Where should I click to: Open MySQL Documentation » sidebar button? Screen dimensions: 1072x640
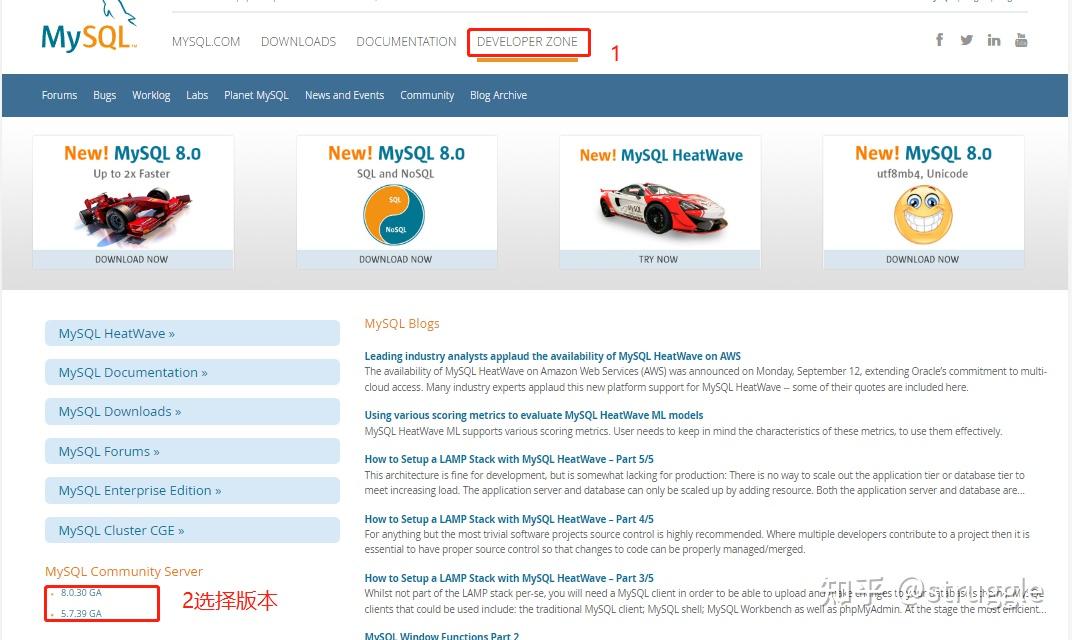192,372
